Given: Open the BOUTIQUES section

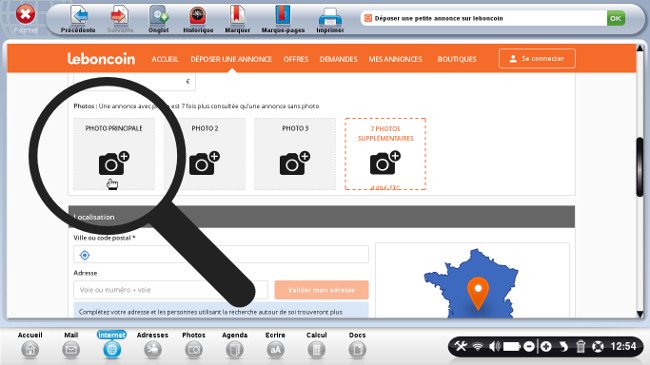Looking at the screenshot, I should 457,59.
